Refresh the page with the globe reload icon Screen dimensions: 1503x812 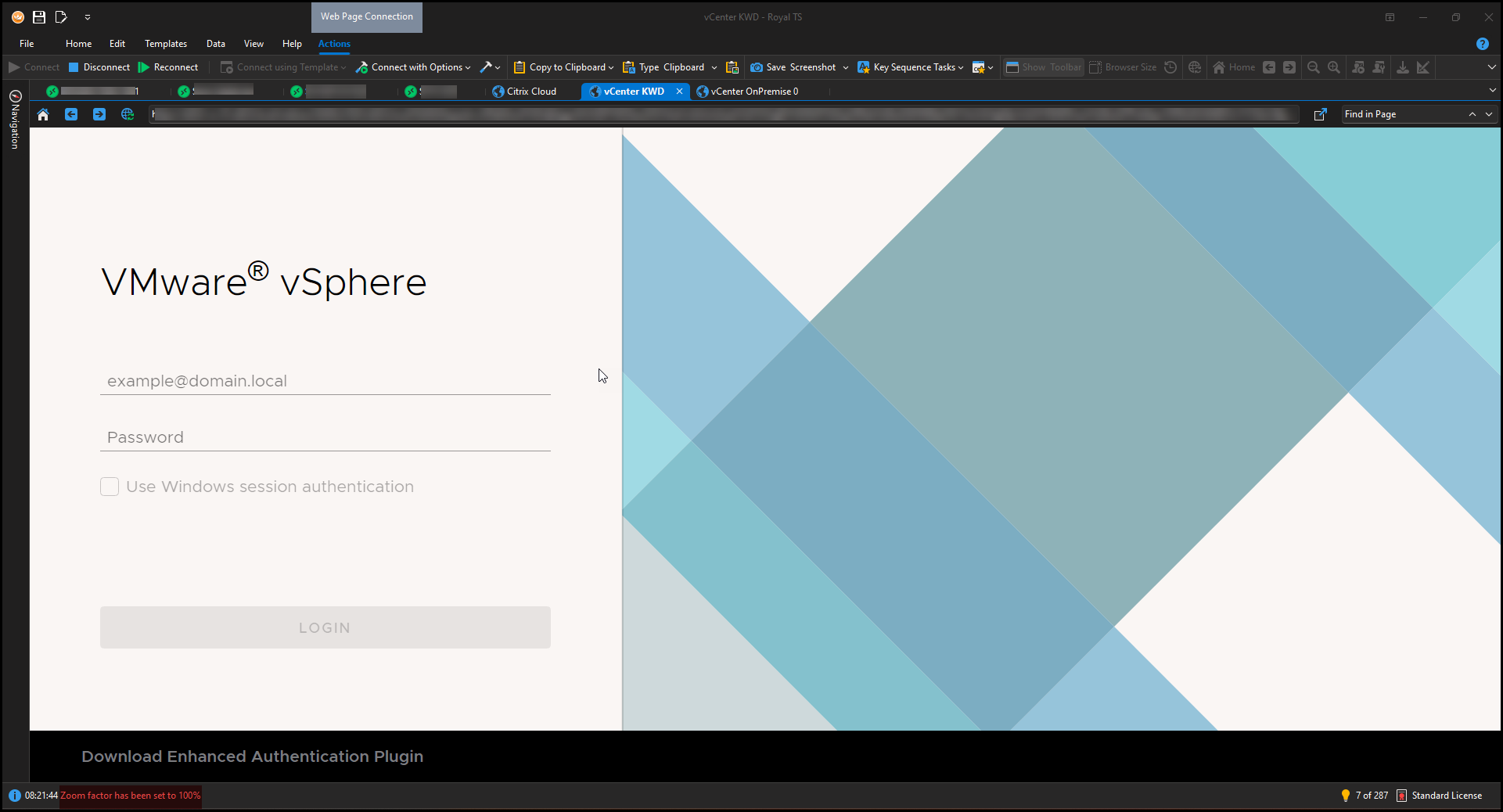tap(128, 114)
